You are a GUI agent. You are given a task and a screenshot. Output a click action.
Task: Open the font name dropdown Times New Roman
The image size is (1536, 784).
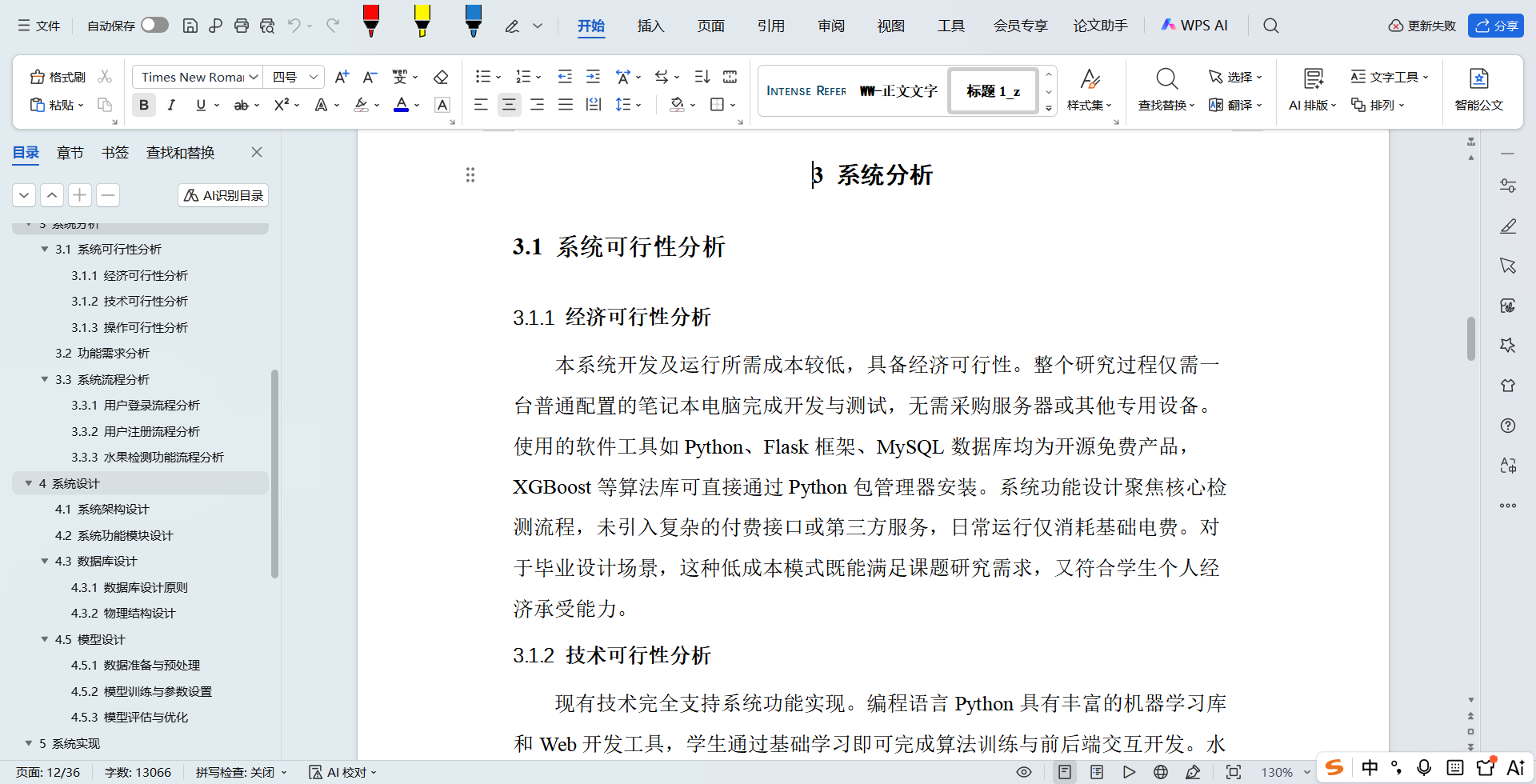[x=253, y=77]
